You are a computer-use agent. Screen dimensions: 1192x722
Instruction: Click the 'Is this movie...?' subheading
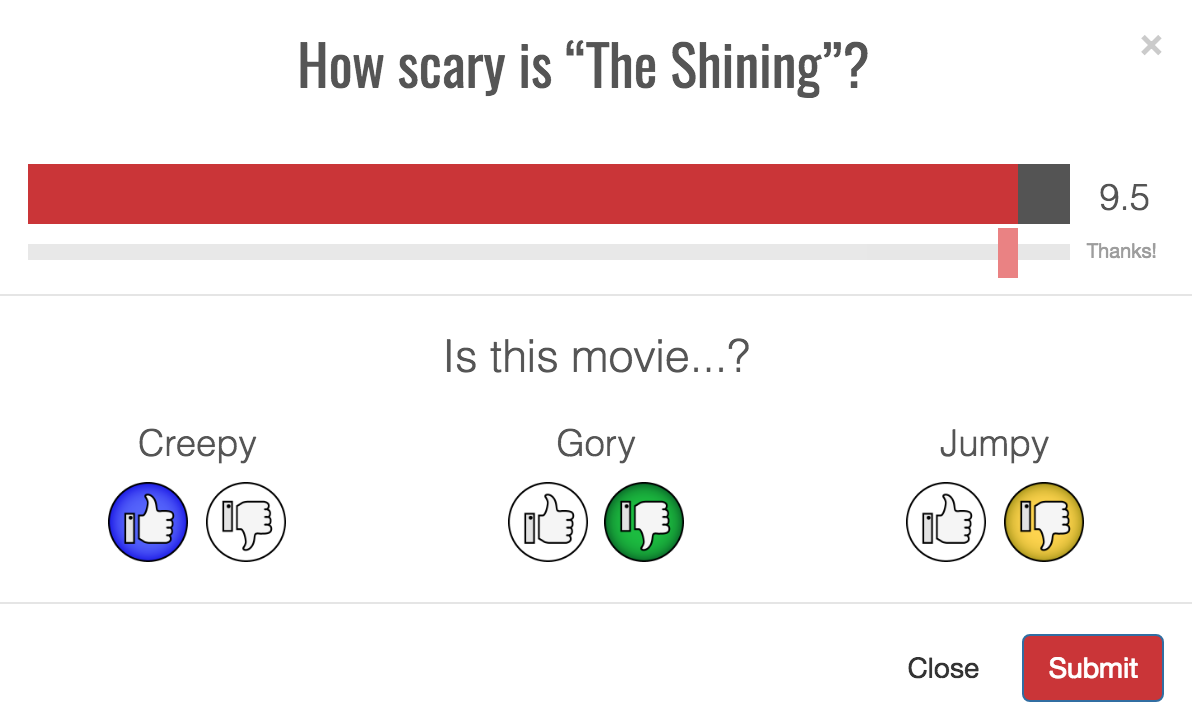pyautogui.click(x=597, y=356)
